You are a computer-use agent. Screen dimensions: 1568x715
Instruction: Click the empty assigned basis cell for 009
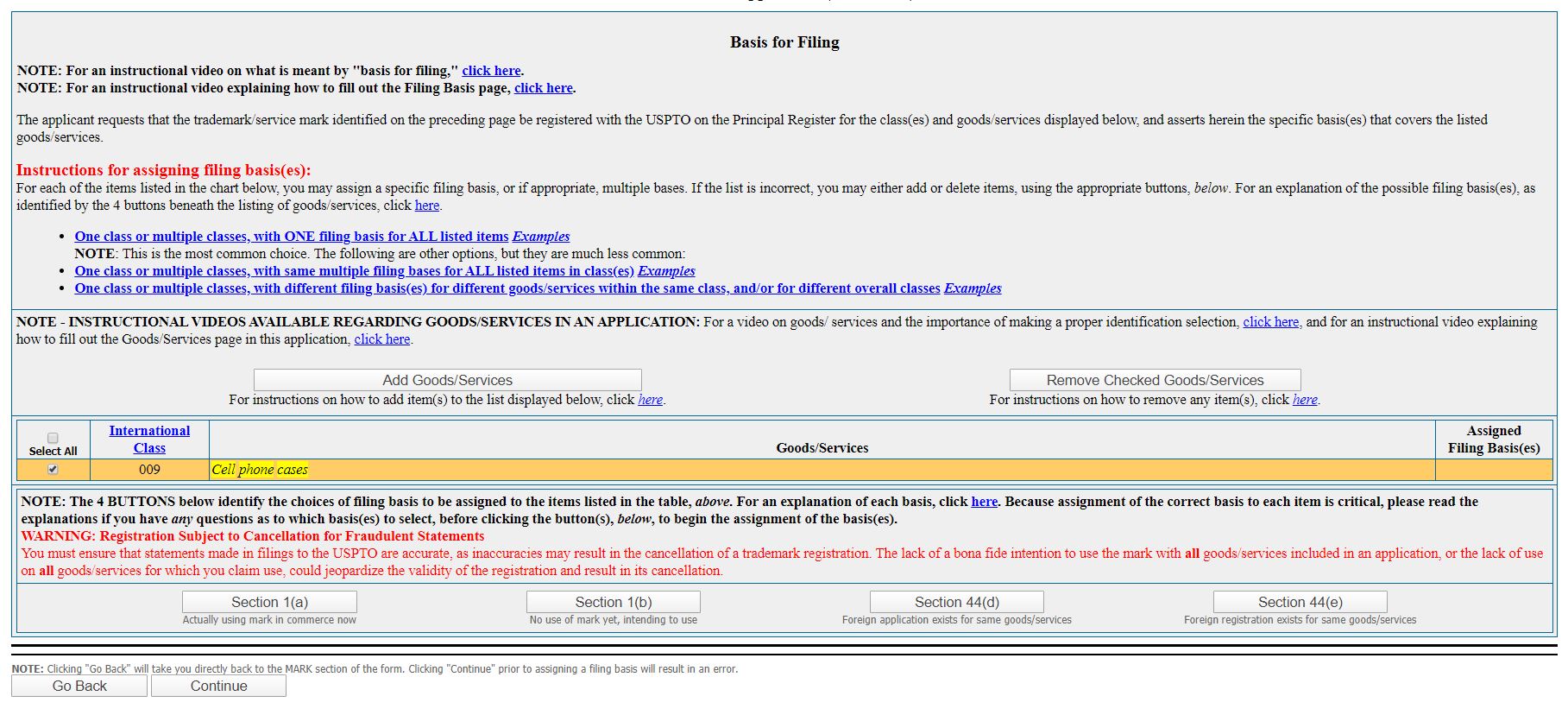[1494, 470]
